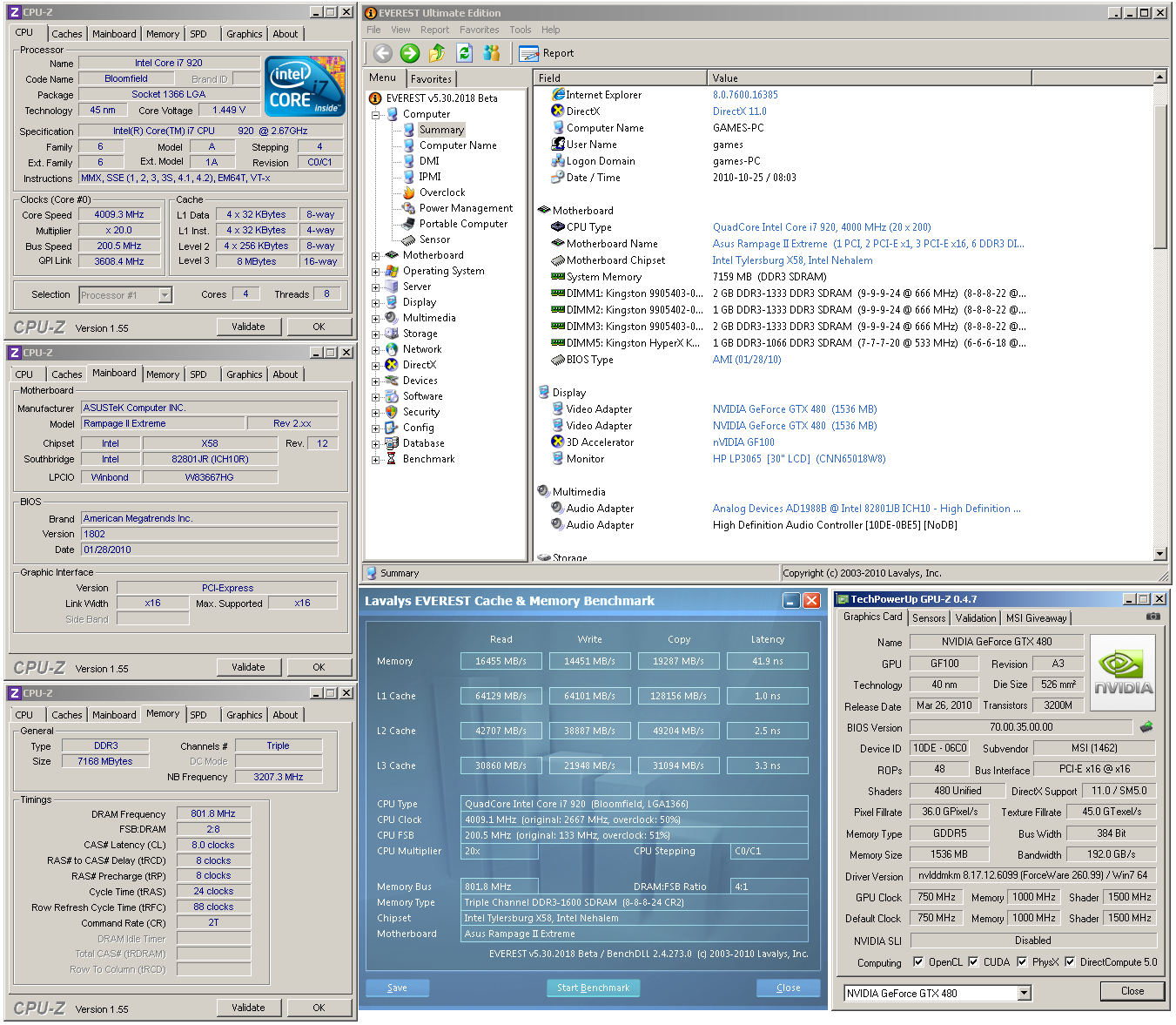Open the GPU selection dropdown in GPU-Z
The image size is (1176, 1025).
[1024, 993]
